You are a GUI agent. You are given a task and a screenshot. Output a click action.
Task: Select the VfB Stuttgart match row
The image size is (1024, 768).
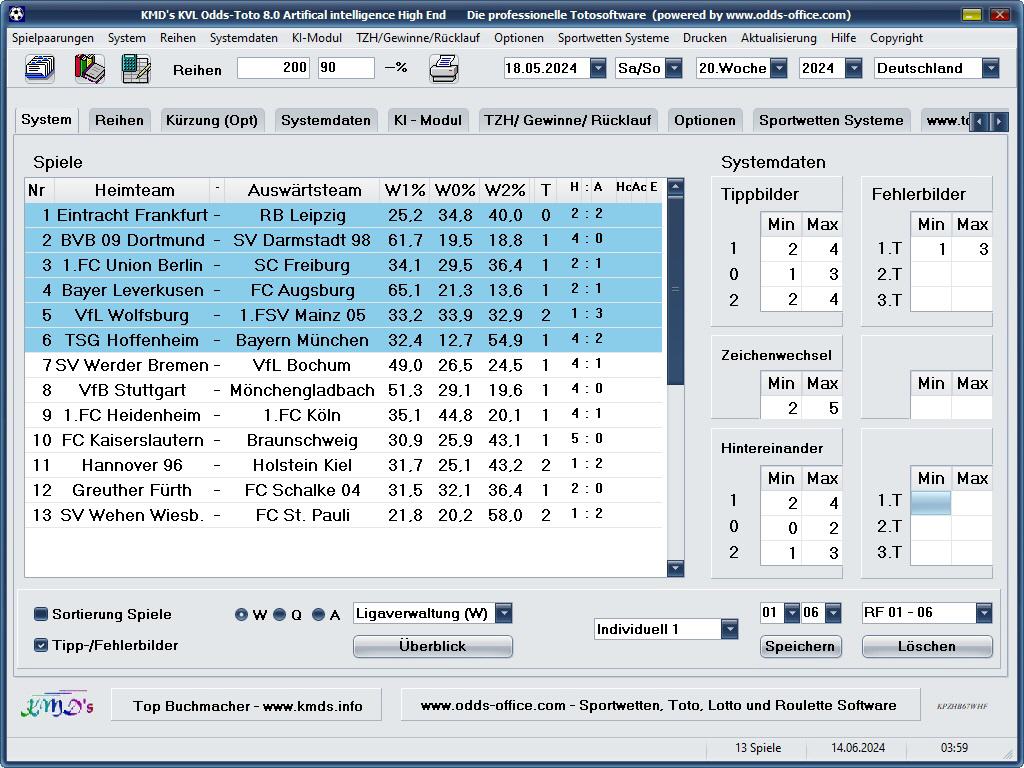point(344,390)
